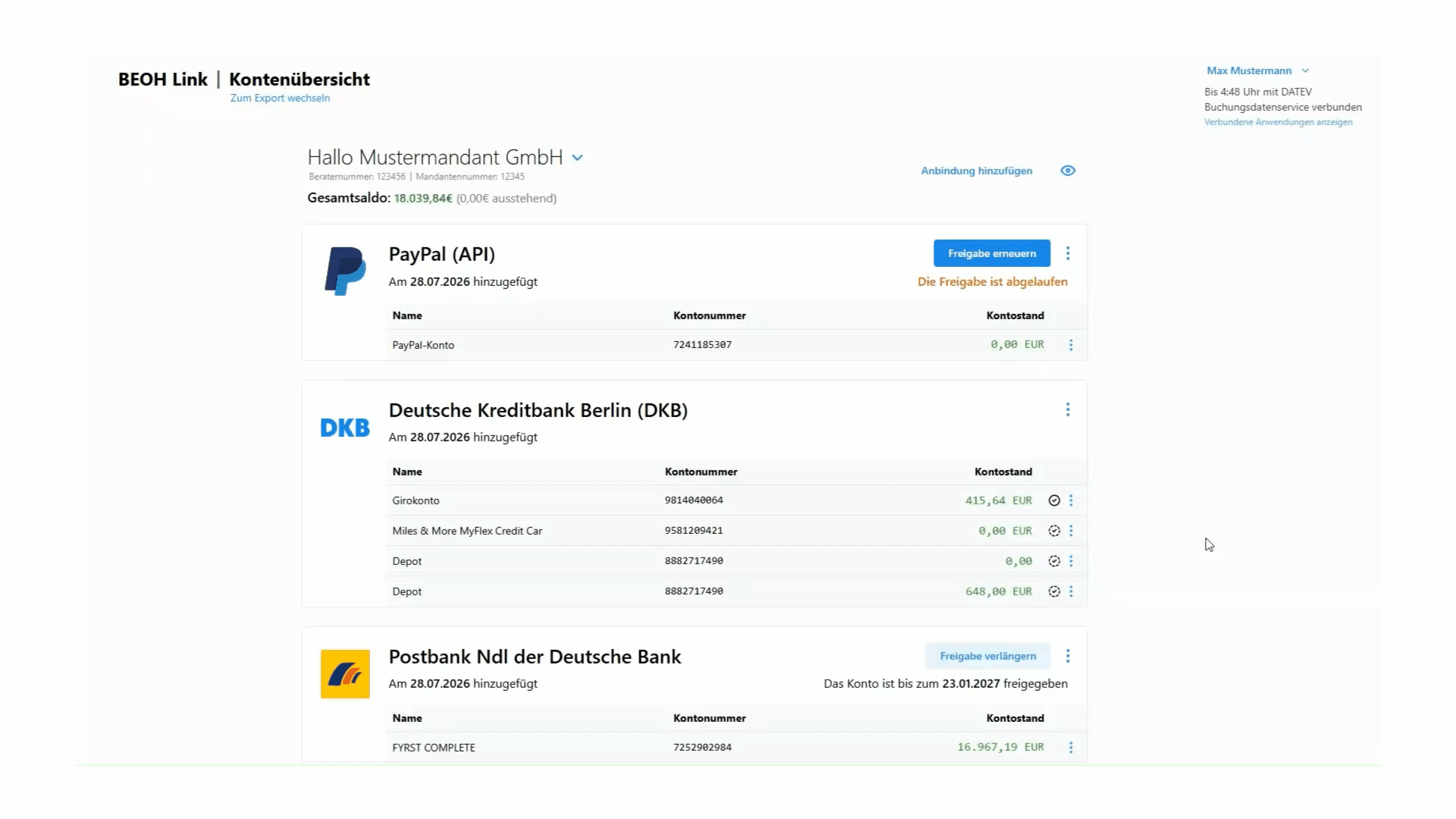The image size is (1456, 819).
Task: Open the FYRST COMPLETE row options menu
Action: coord(1071,748)
